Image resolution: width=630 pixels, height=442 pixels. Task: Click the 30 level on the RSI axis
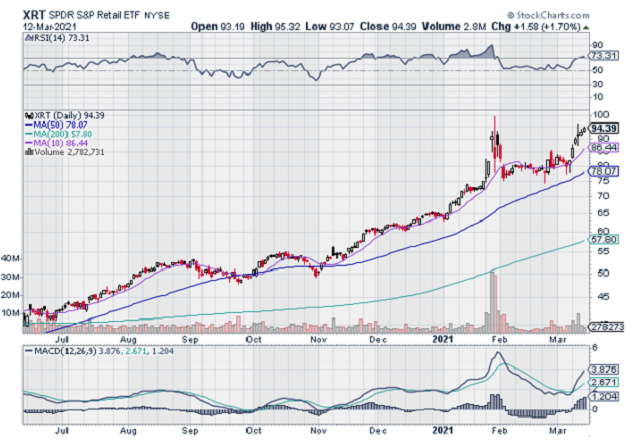[597, 84]
